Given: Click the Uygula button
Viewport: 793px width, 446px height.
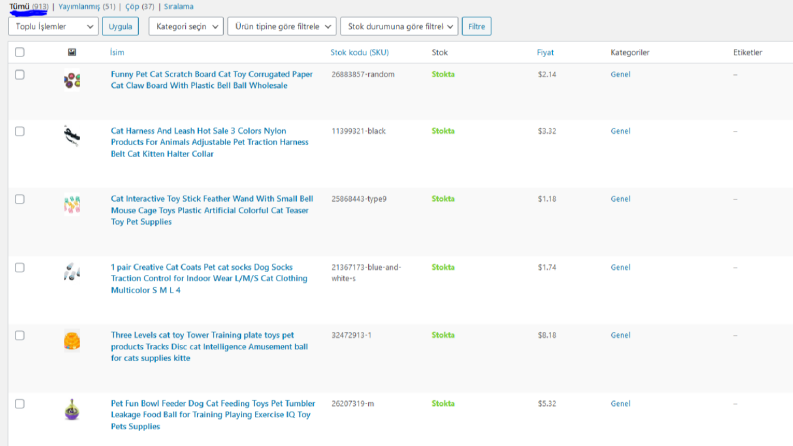Looking at the screenshot, I should coord(120,26).
